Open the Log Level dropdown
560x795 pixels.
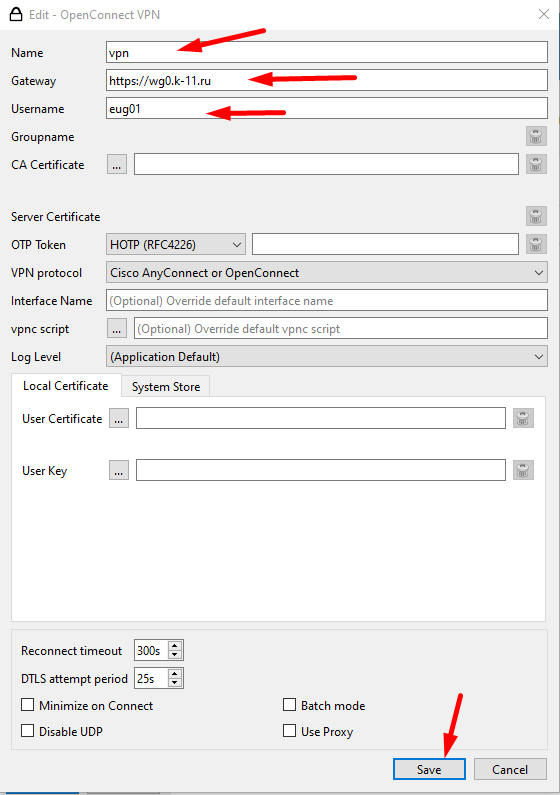tap(327, 356)
